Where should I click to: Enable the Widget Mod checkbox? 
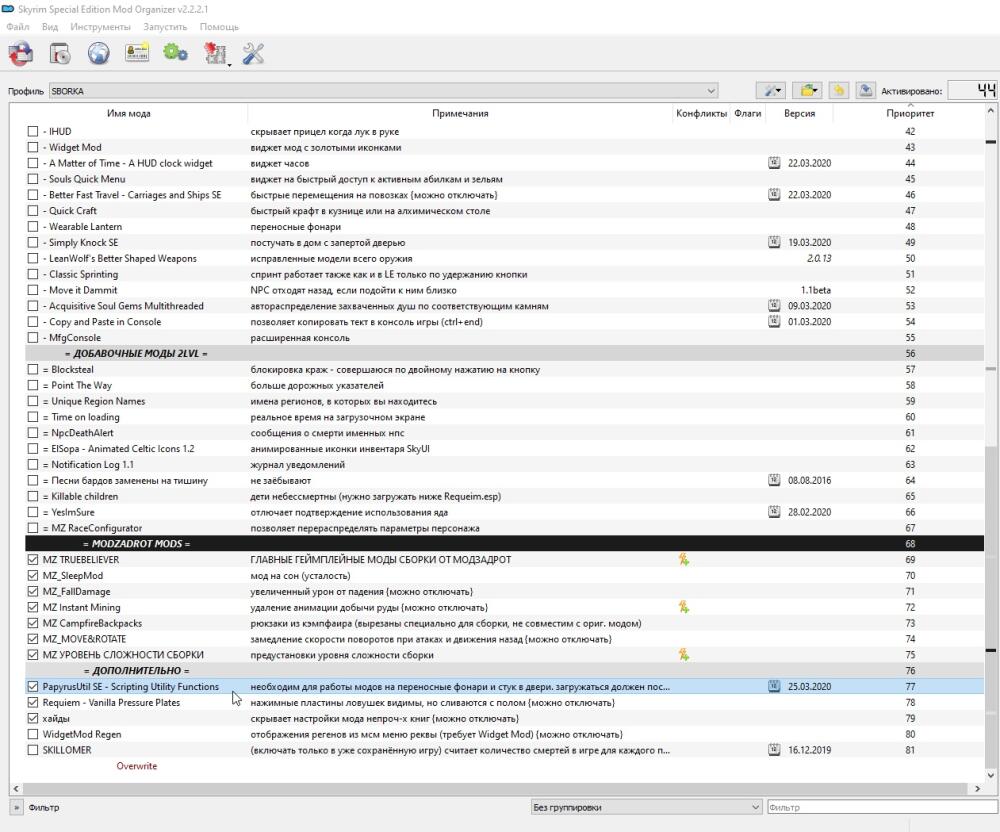coord(33,147)
